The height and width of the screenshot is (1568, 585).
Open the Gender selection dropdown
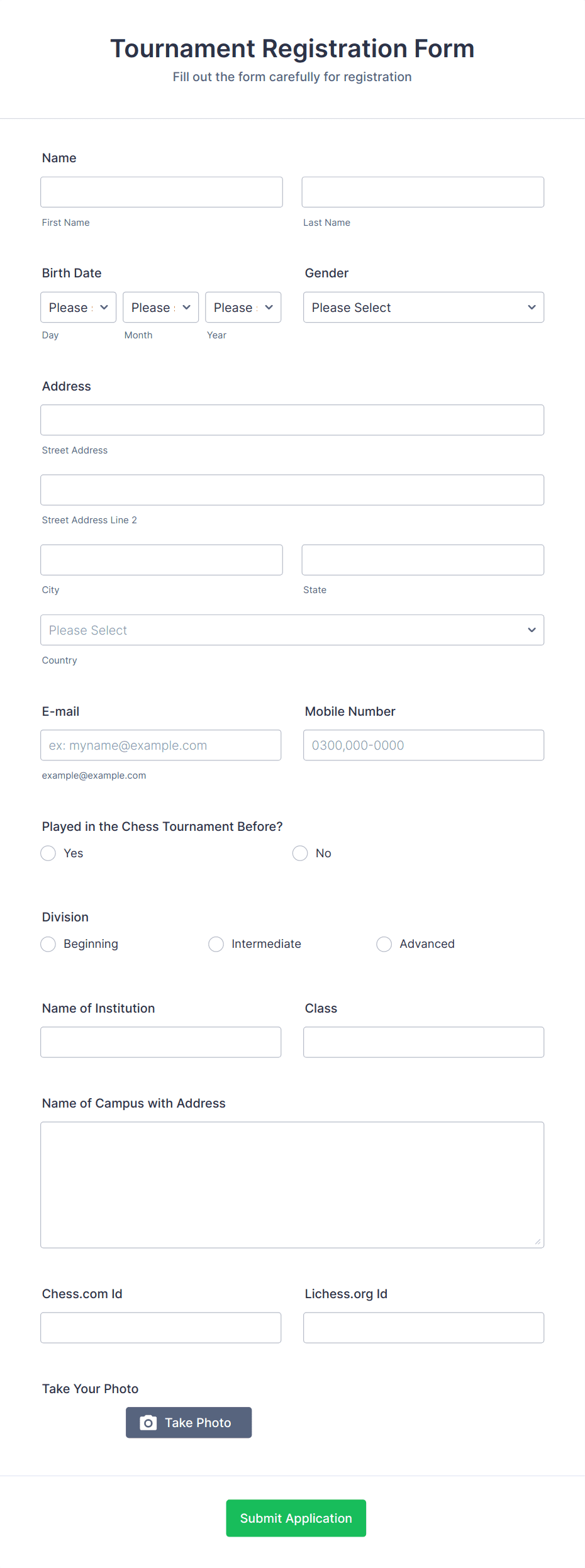click(423, 307)
